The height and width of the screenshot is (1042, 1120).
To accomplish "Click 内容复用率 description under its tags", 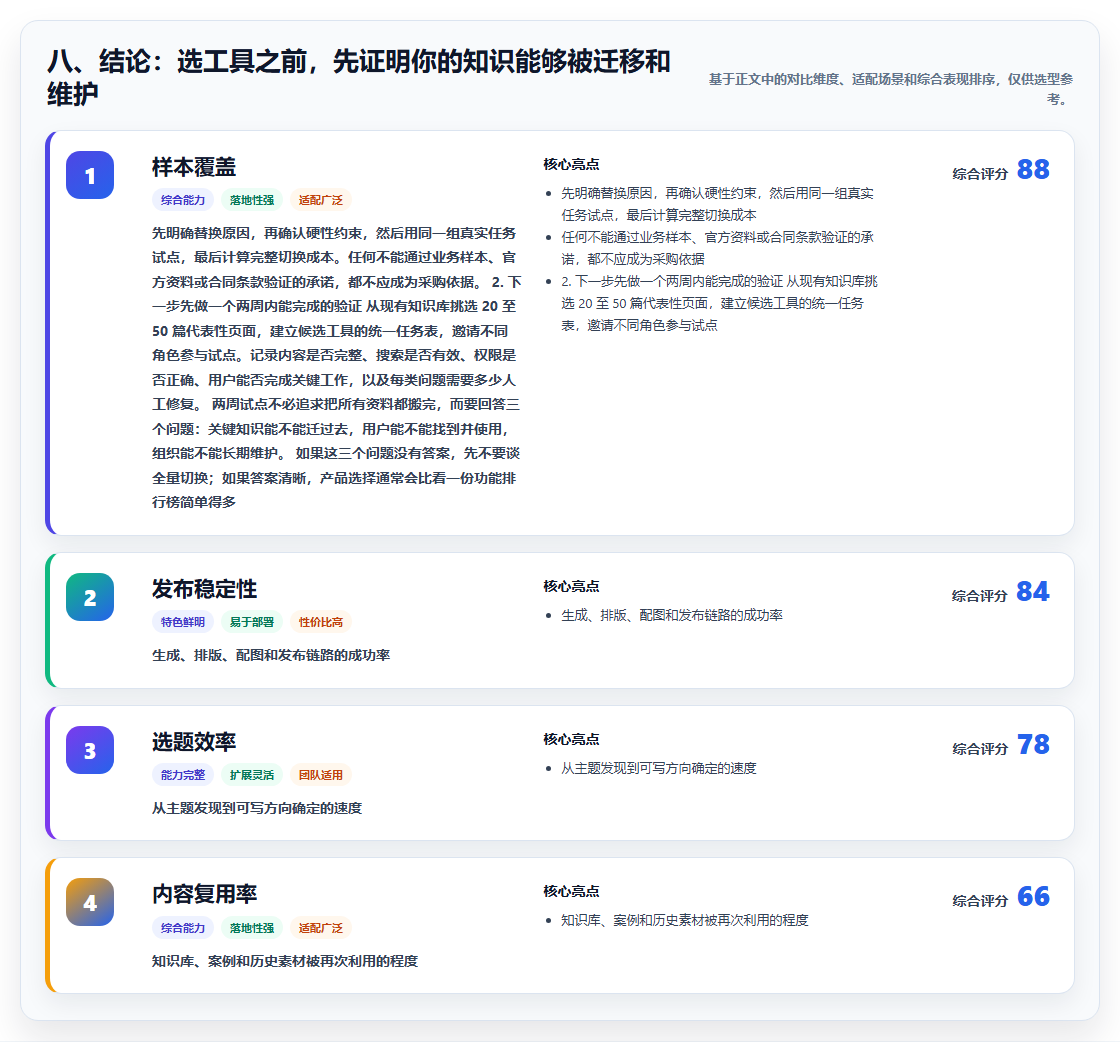I will (285, 961).
